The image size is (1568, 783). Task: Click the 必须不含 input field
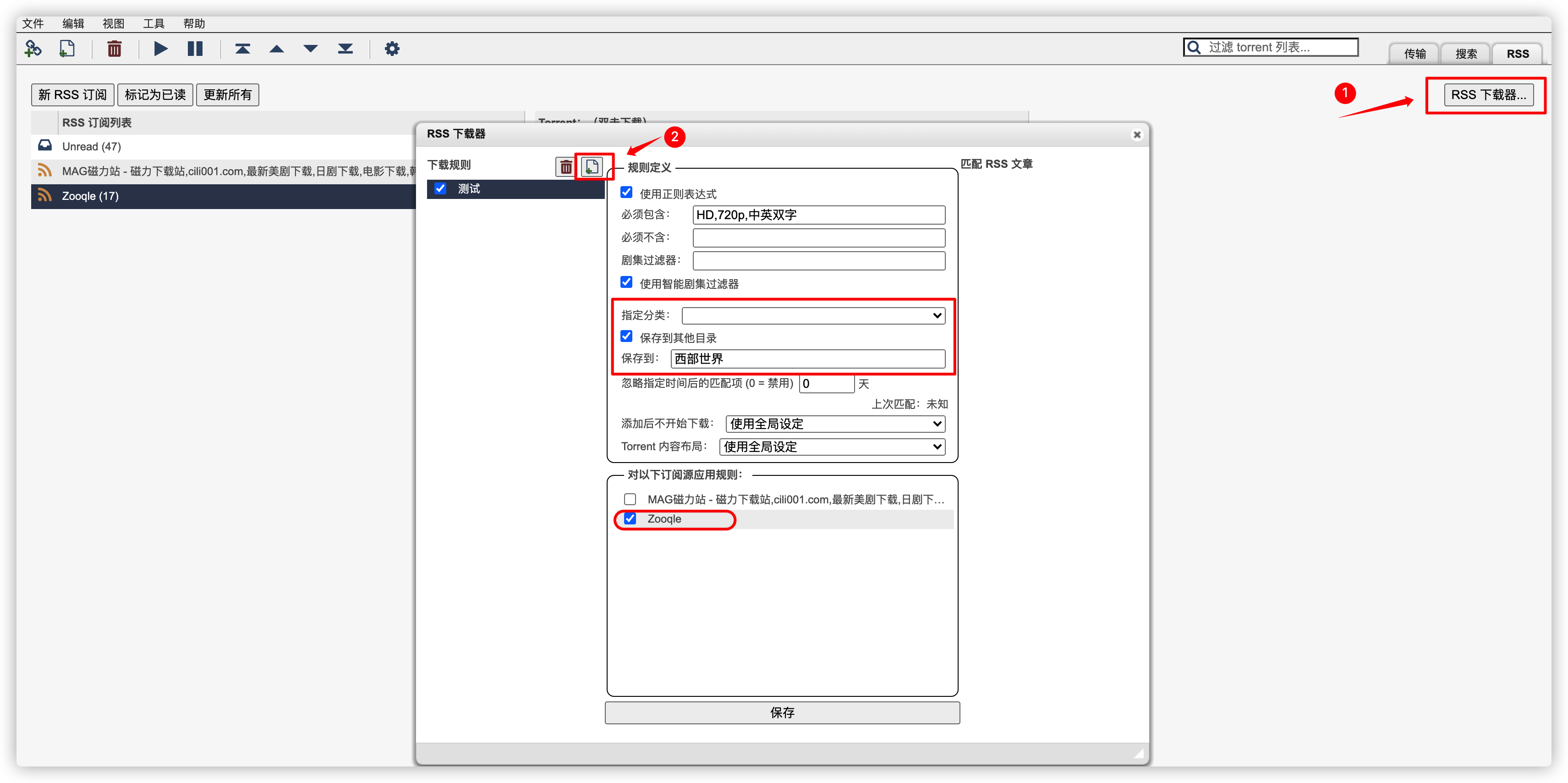(x=818, y=237)
